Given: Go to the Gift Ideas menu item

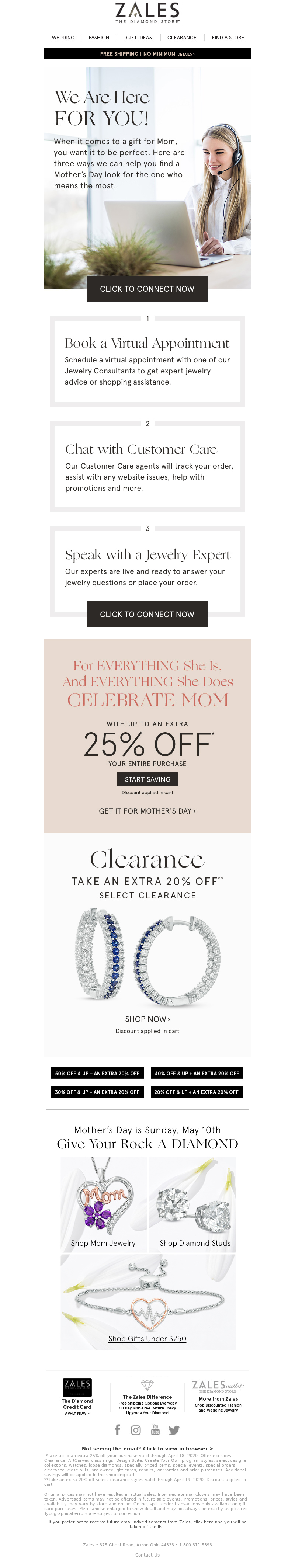Looking at the screenshot, I should coord(139,38).
